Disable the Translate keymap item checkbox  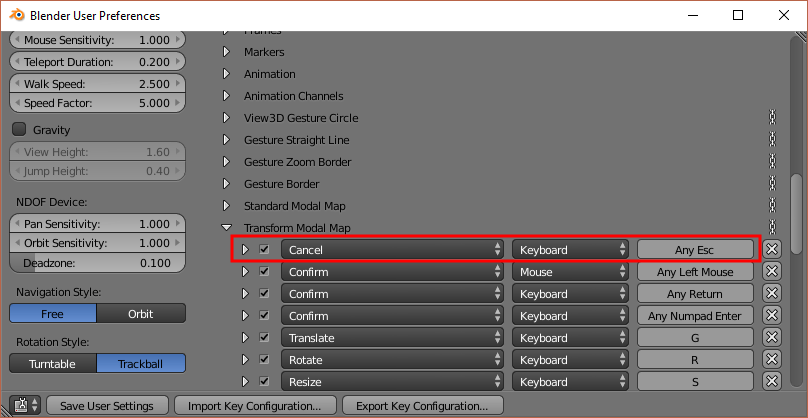(264, 338)
